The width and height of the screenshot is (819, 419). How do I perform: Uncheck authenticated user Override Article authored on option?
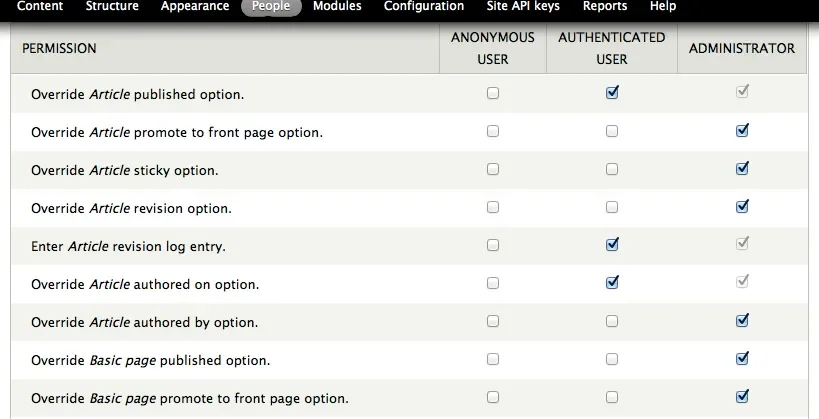coord(612,283)
